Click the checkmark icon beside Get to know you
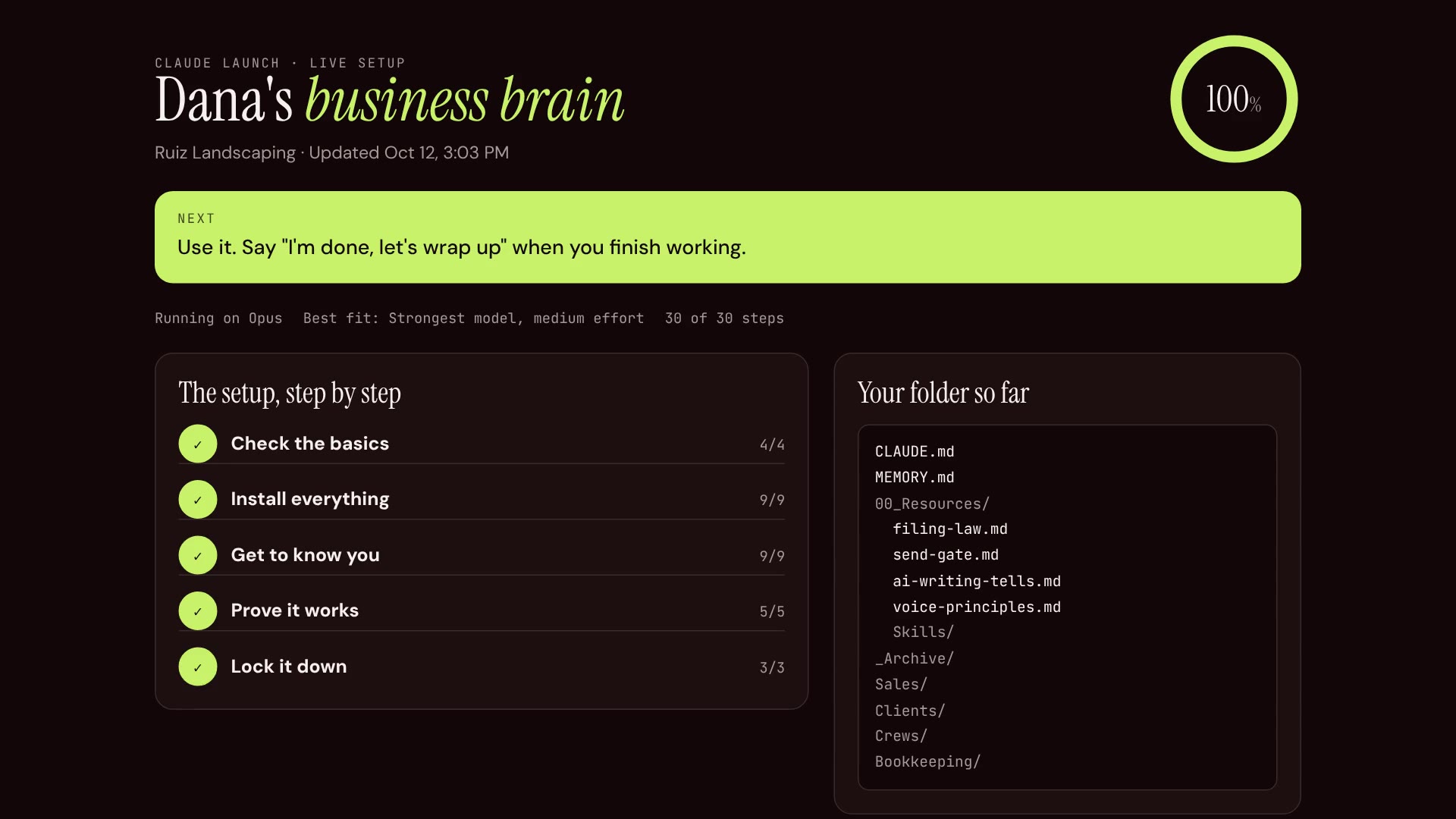This screenshot has width=1456, height=819. click(198, 555)
